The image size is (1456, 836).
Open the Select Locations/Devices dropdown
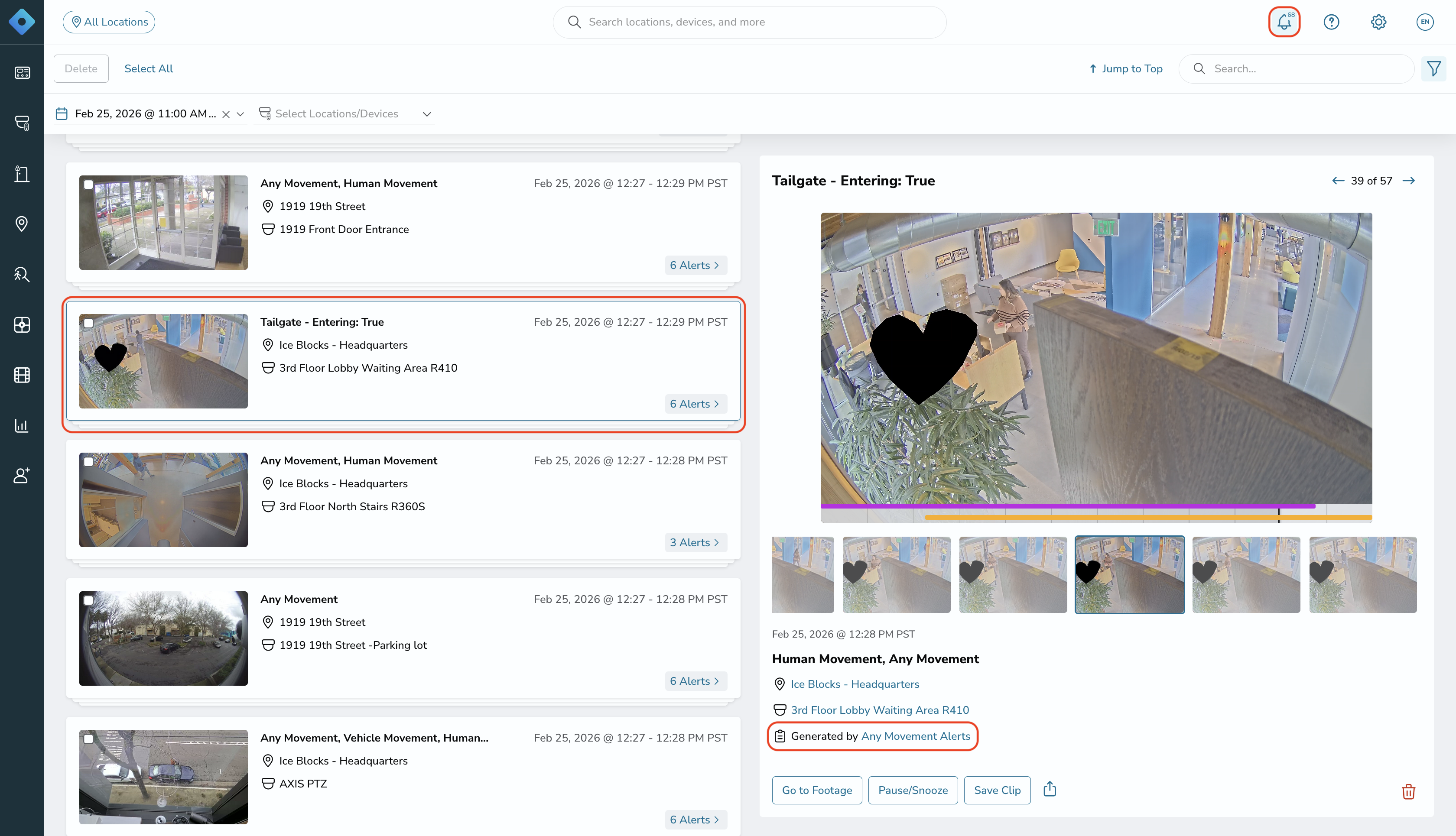pos(344,113)
